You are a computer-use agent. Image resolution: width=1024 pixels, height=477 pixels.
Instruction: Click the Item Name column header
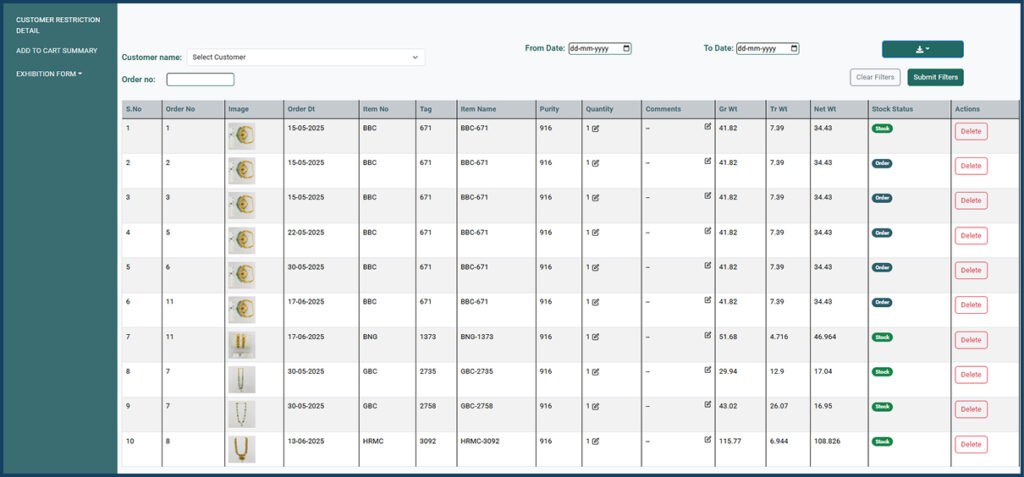(x=478, y=109)
